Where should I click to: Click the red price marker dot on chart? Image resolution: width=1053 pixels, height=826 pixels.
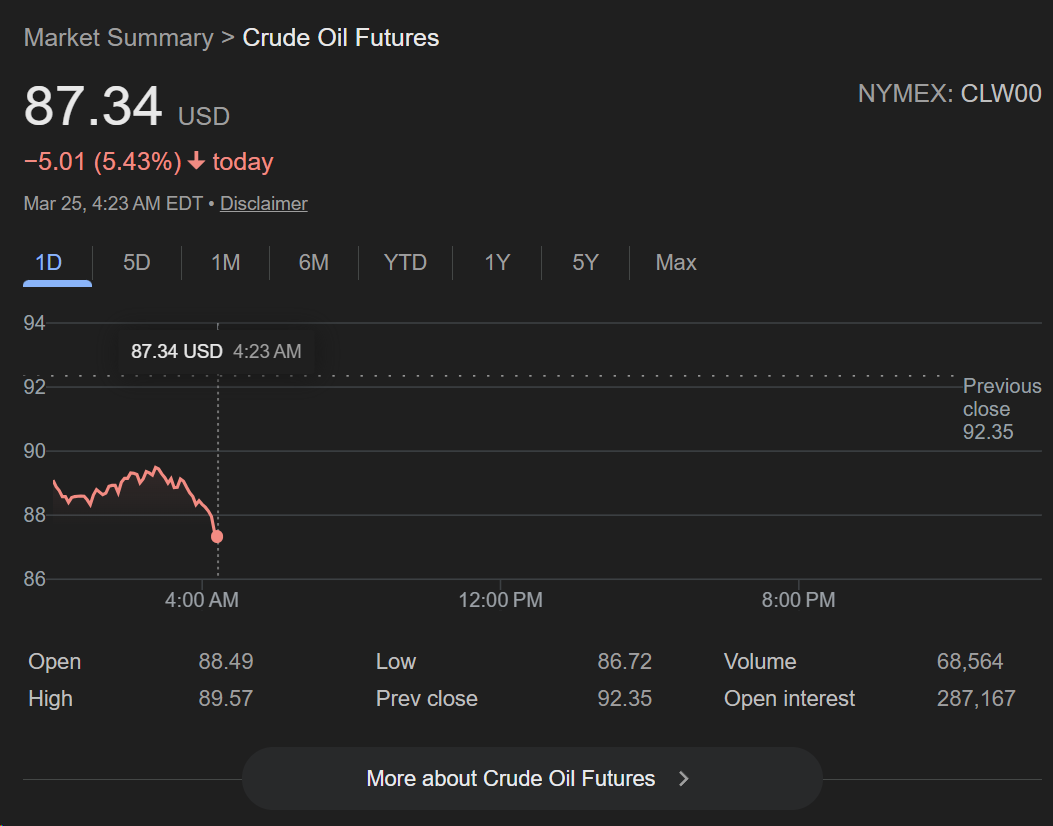pos(217,537)
